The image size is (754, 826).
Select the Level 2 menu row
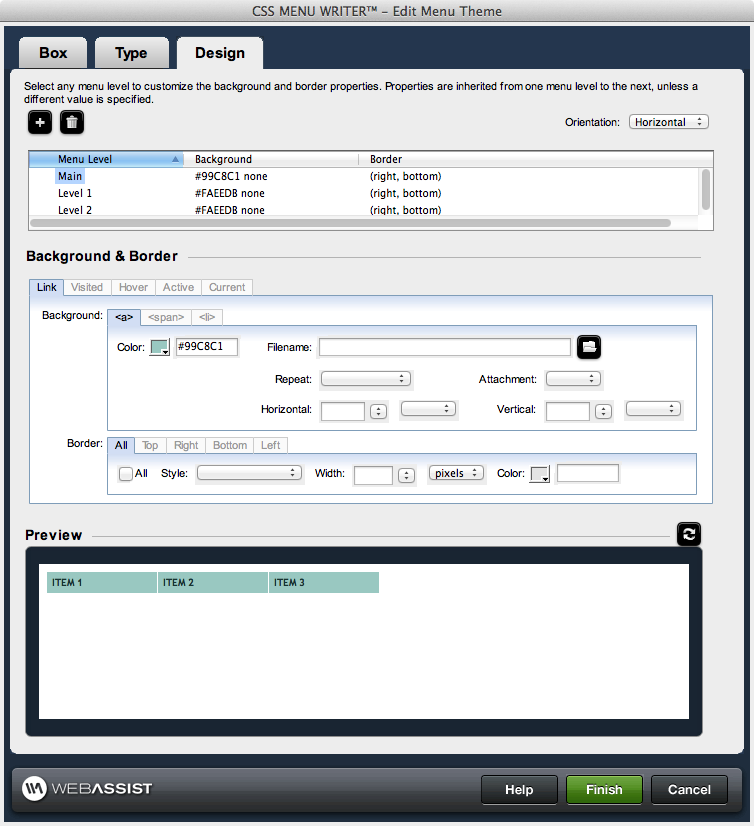point(364,210)
